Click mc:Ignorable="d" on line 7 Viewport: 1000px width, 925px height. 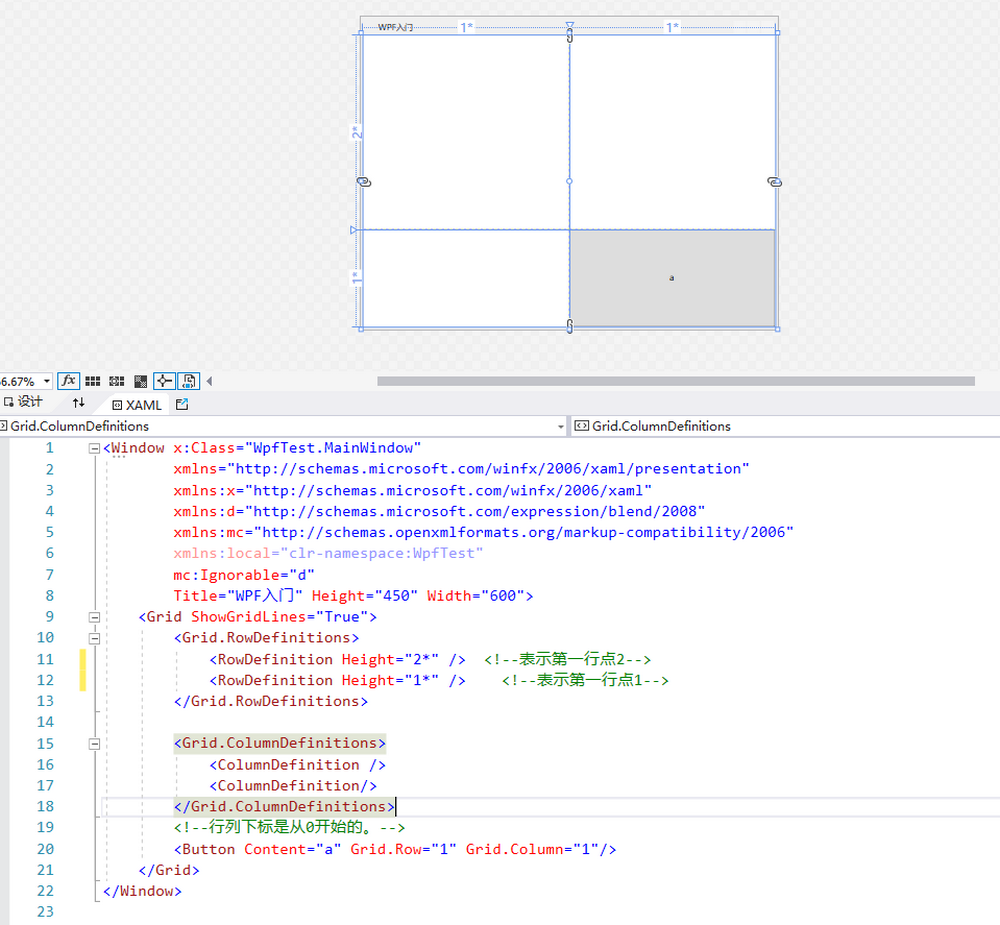pyautogui.click(x=244, y=575)
